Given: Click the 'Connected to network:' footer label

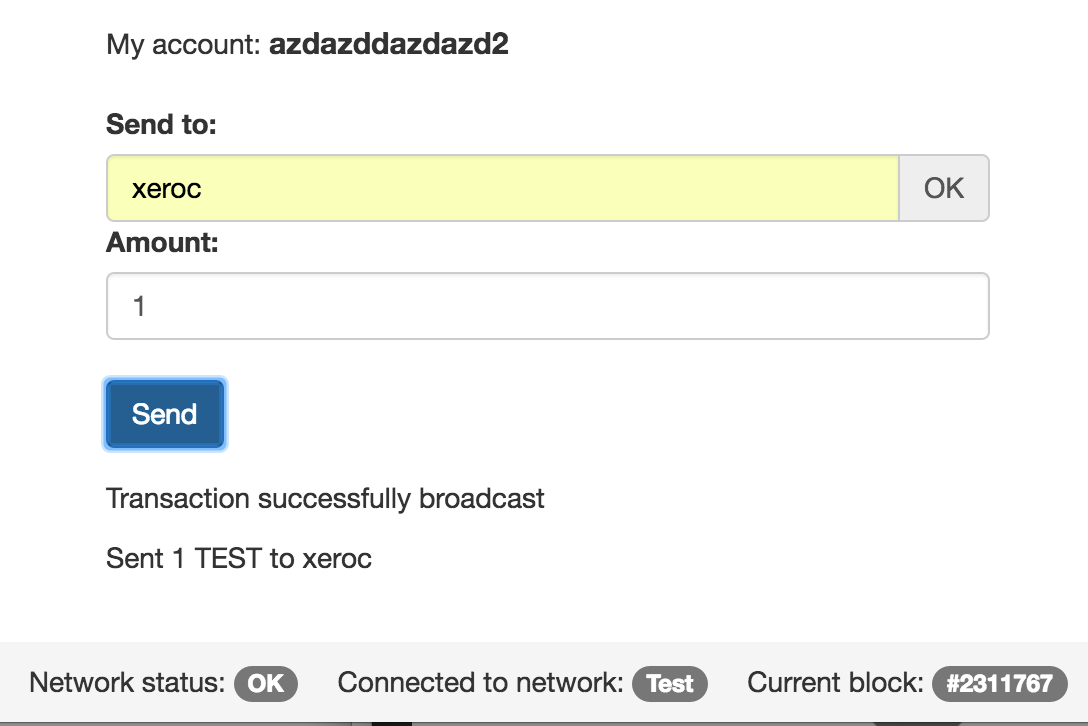Looking at the screenshot, I should tap(480, 683).
